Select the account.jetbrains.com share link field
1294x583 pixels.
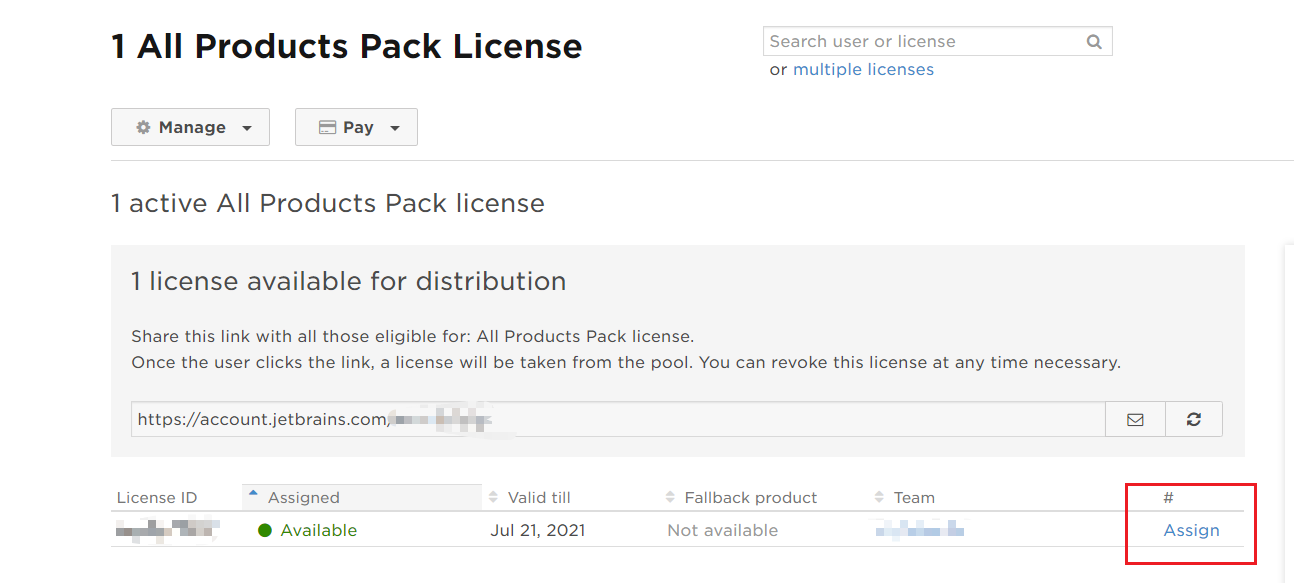point(617,420)
